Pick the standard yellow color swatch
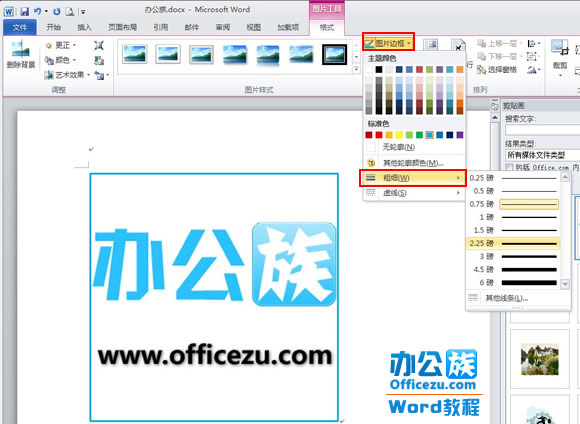 point(399,135)
